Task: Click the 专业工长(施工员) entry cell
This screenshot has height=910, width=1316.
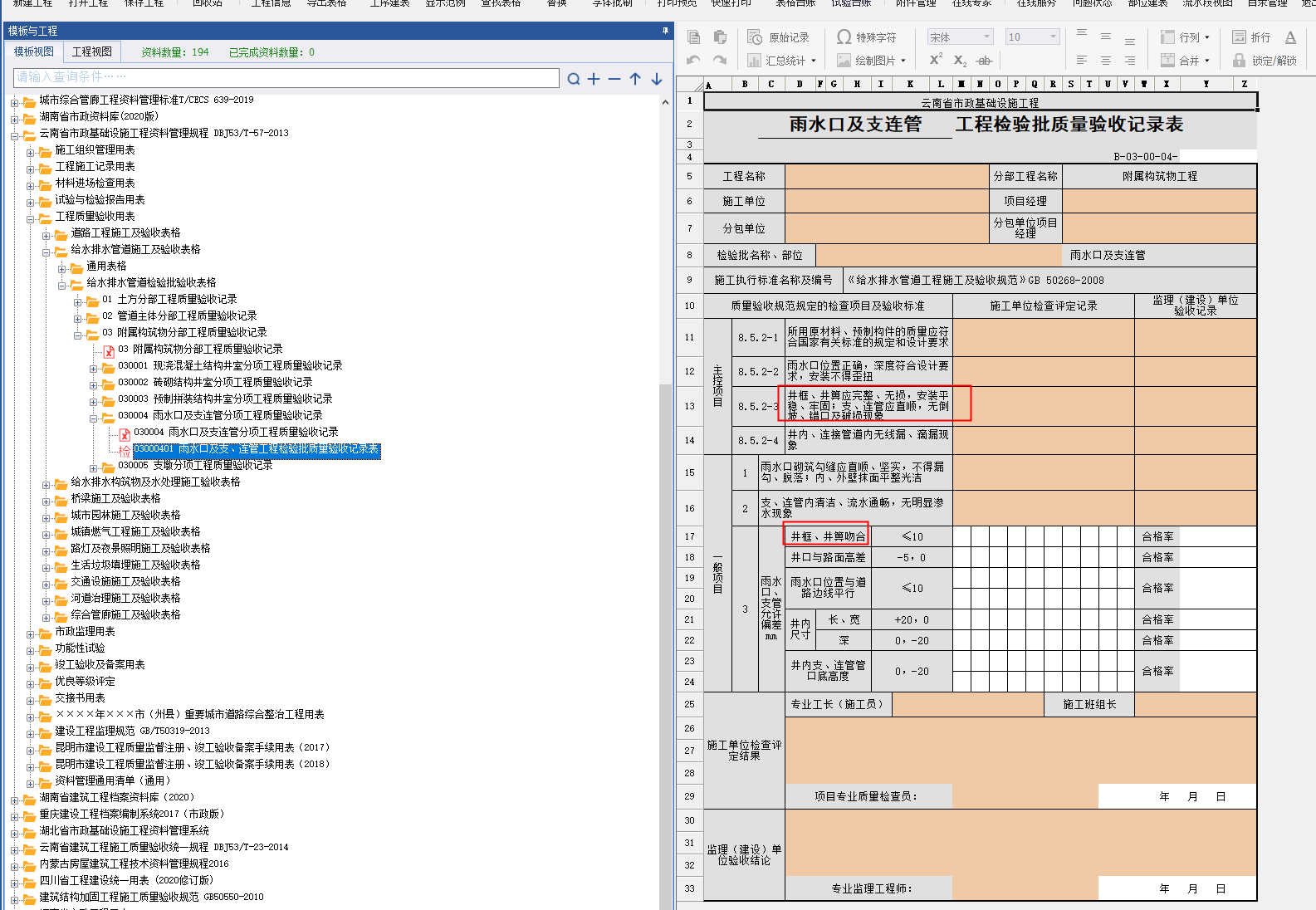Action: coord(967,704)
